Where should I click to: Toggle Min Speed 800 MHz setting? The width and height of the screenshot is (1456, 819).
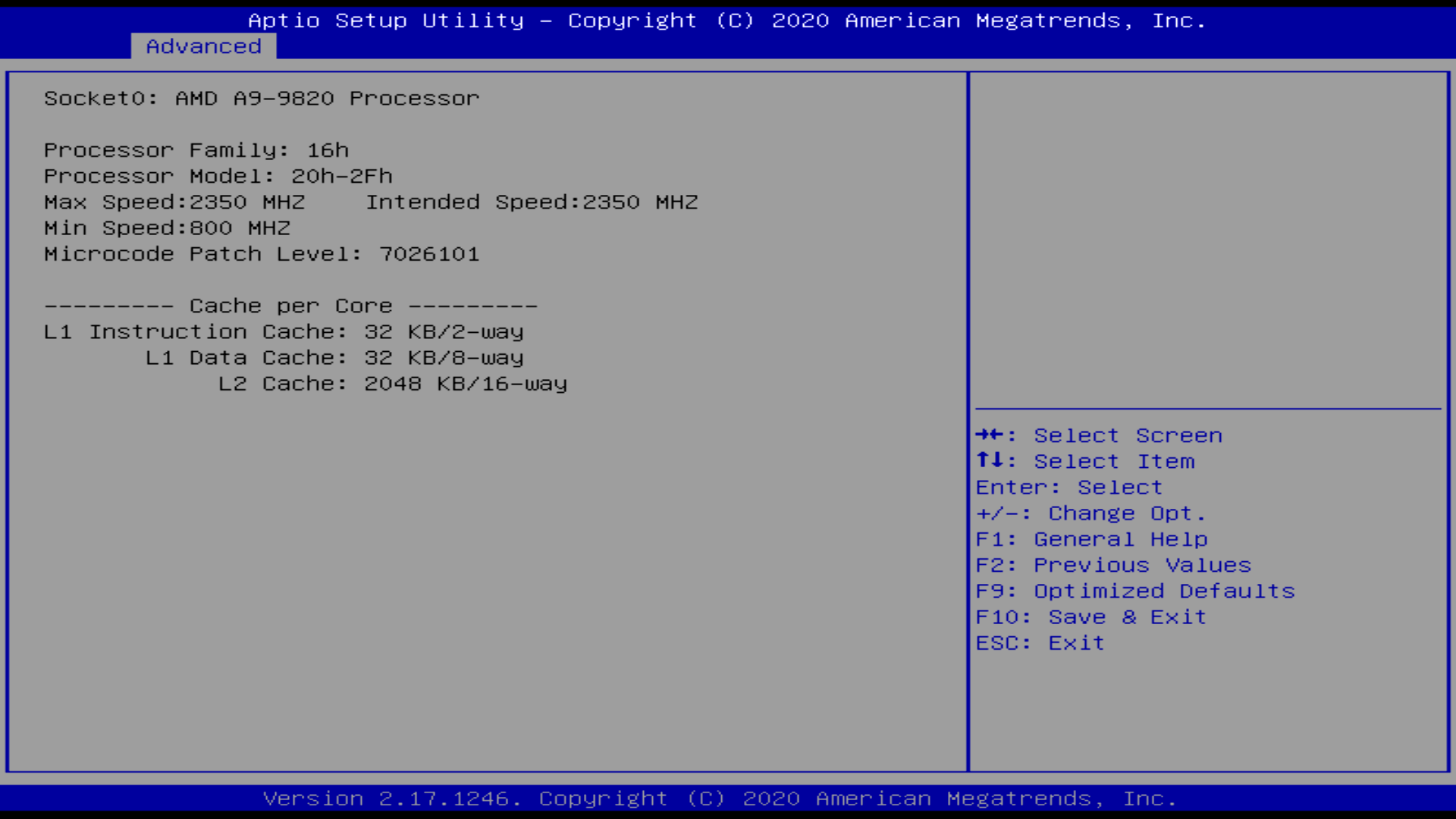166,228
